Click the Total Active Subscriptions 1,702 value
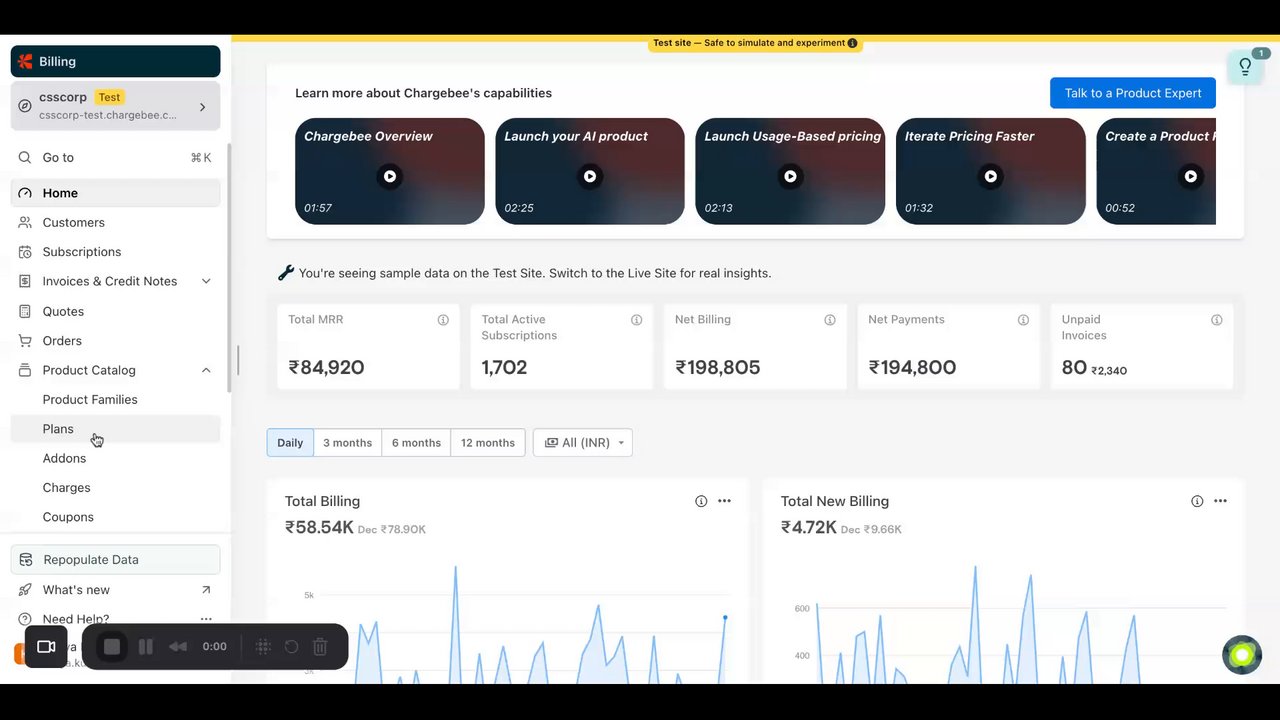The image size is (1280, 720). click(x=504, y=367)
